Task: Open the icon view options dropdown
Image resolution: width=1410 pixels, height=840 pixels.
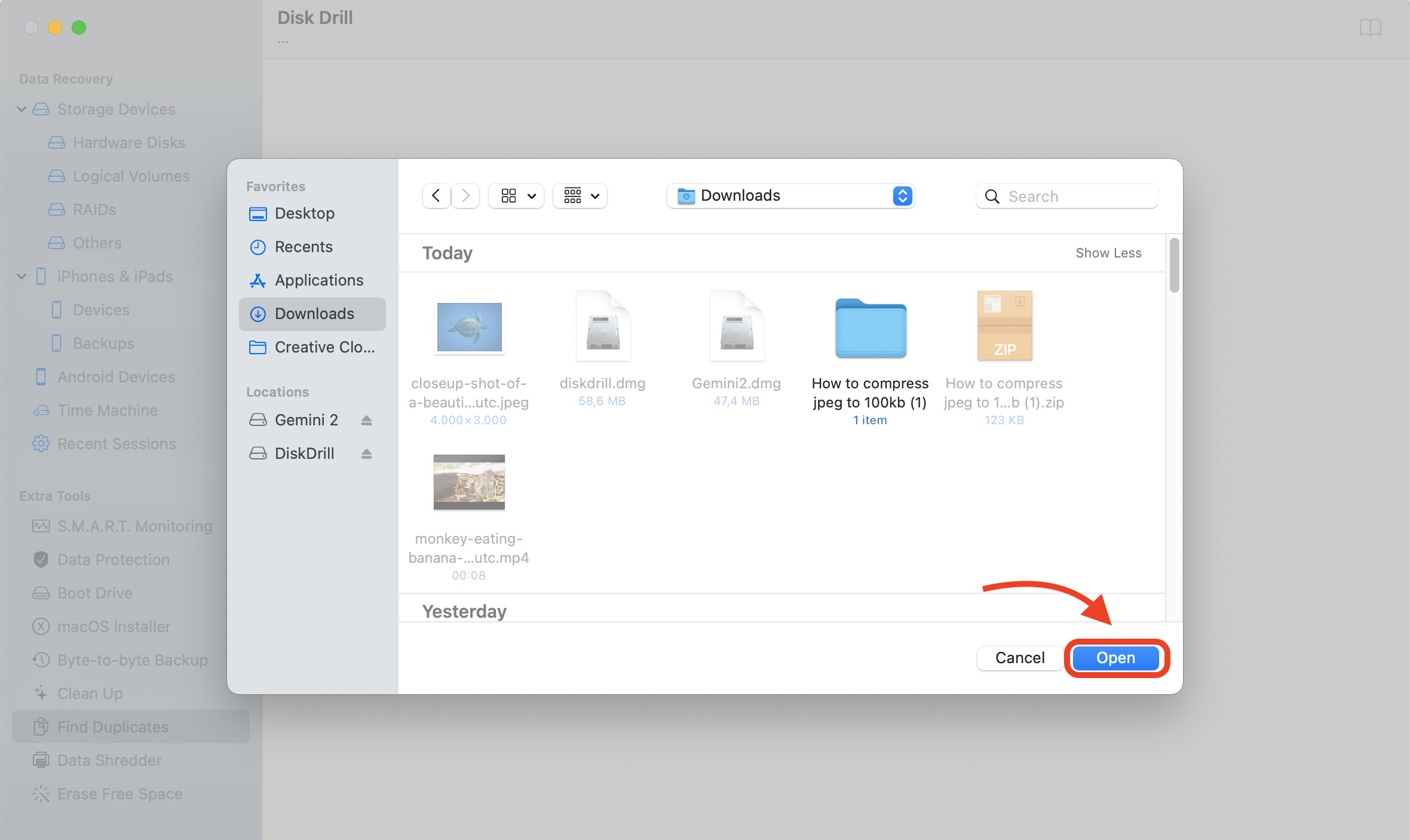Action: 517,196
